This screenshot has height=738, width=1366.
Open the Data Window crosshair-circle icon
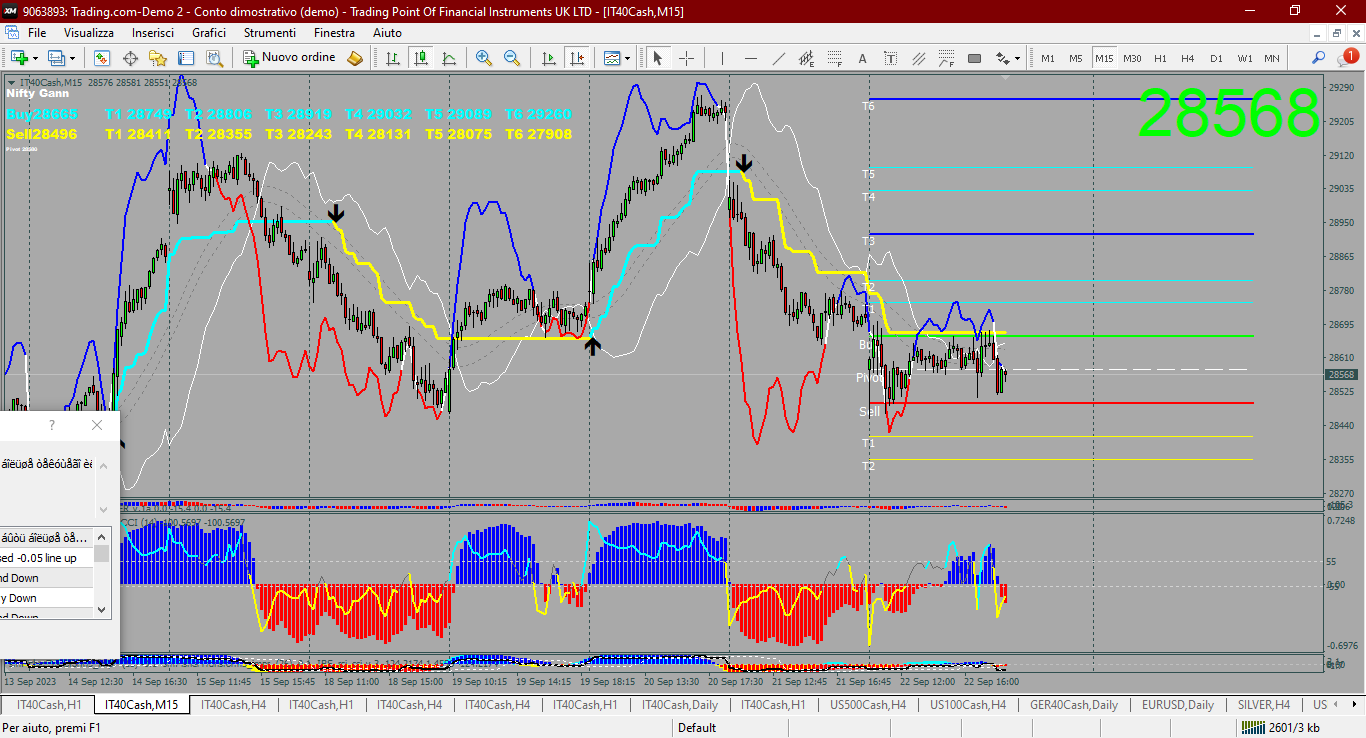130,58
